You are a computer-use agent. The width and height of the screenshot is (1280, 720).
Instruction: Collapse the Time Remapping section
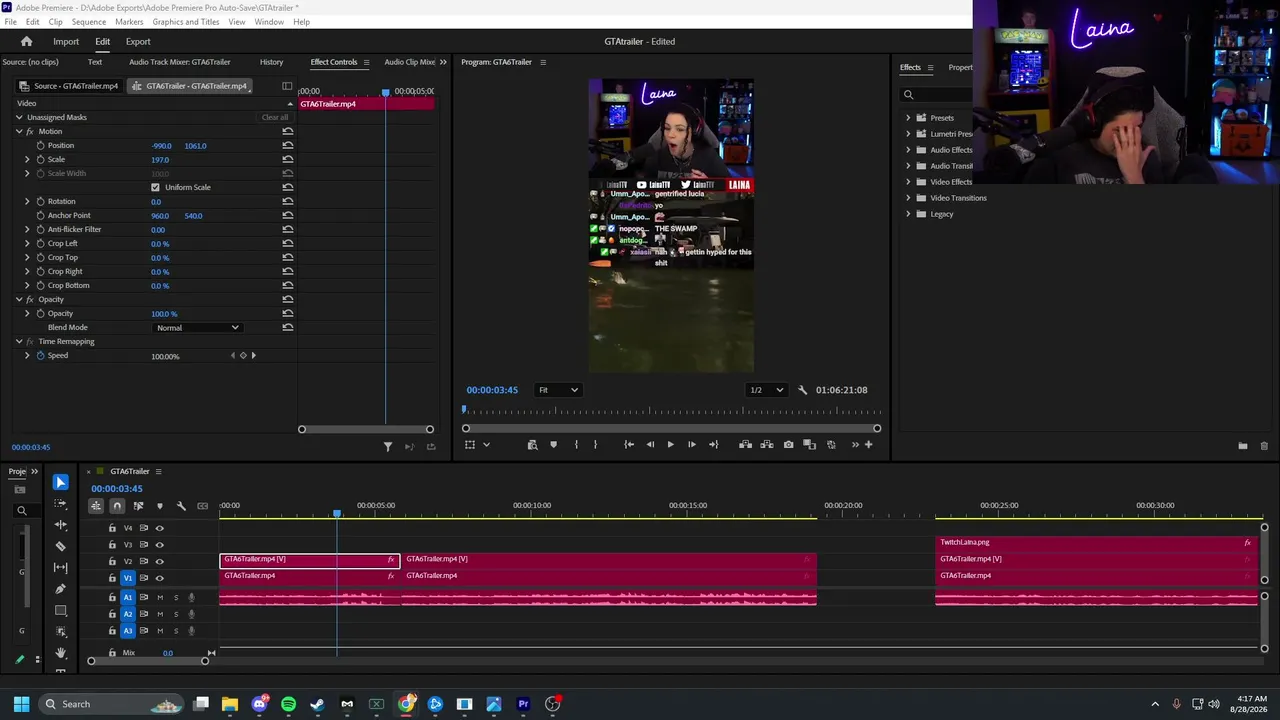tap(19, 342)
